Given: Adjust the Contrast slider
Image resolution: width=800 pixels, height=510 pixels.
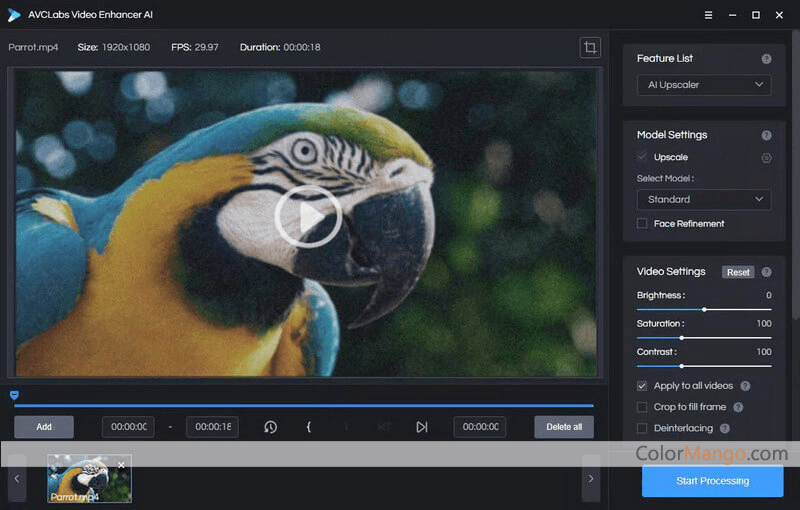Looking at the screenshot, I should point(704,366).
